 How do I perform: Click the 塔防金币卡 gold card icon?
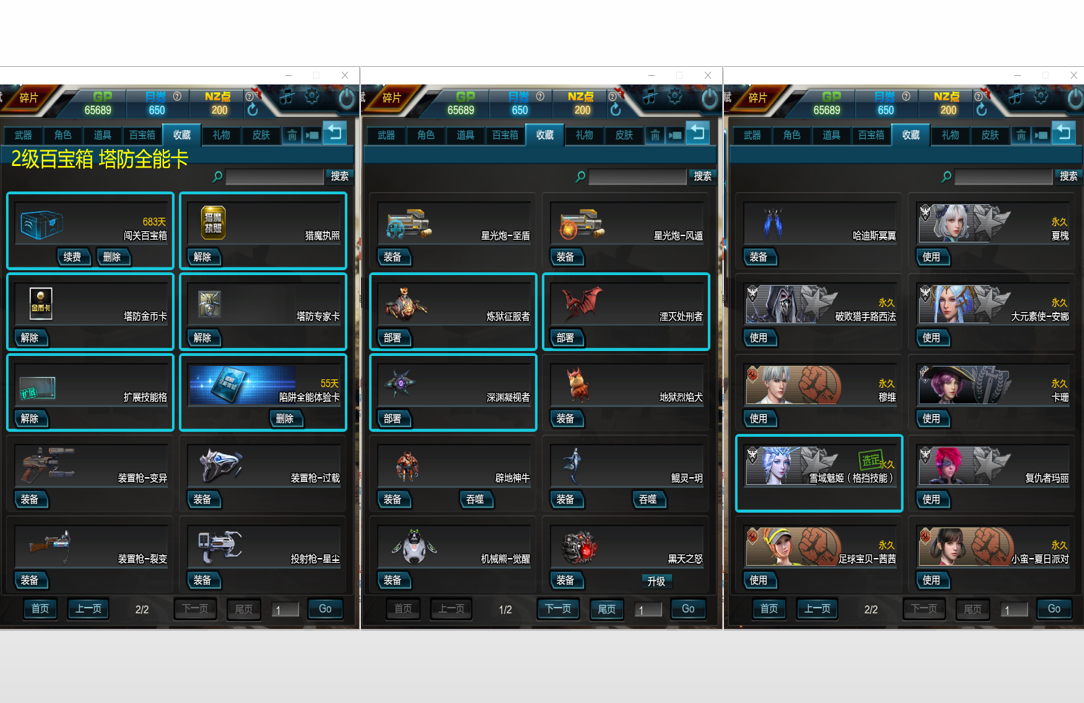41,303
